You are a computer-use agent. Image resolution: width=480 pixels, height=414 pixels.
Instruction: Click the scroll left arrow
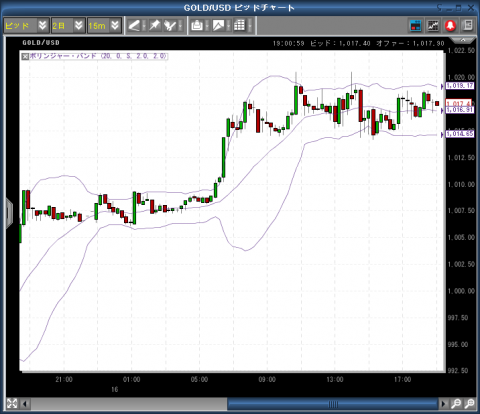(x=25, y=404)
